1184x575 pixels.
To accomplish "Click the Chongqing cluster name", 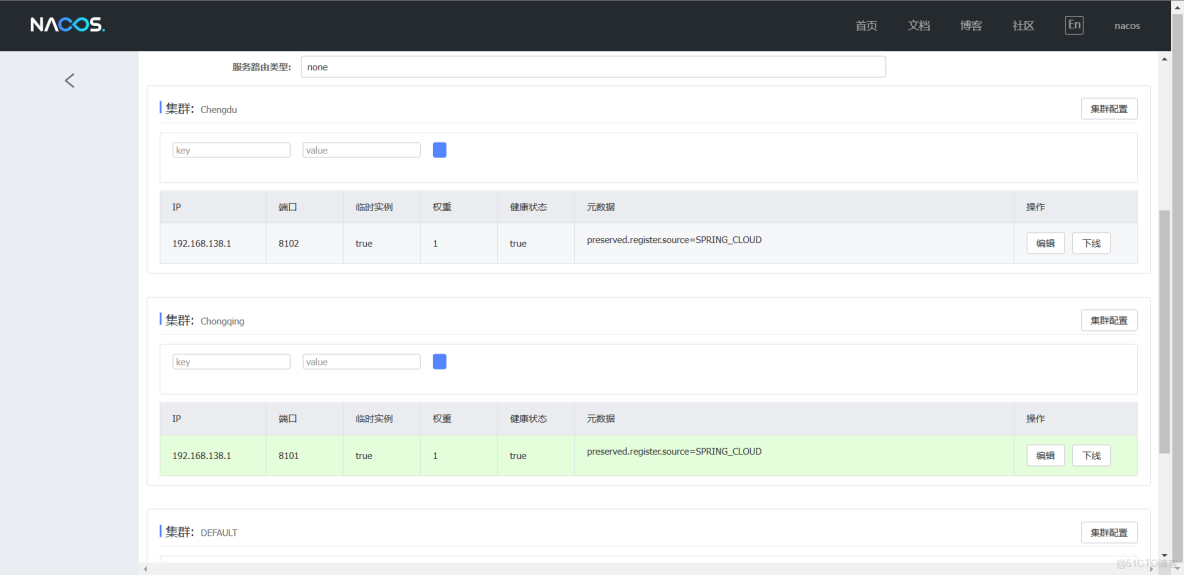I will click(x=222, y=321).
